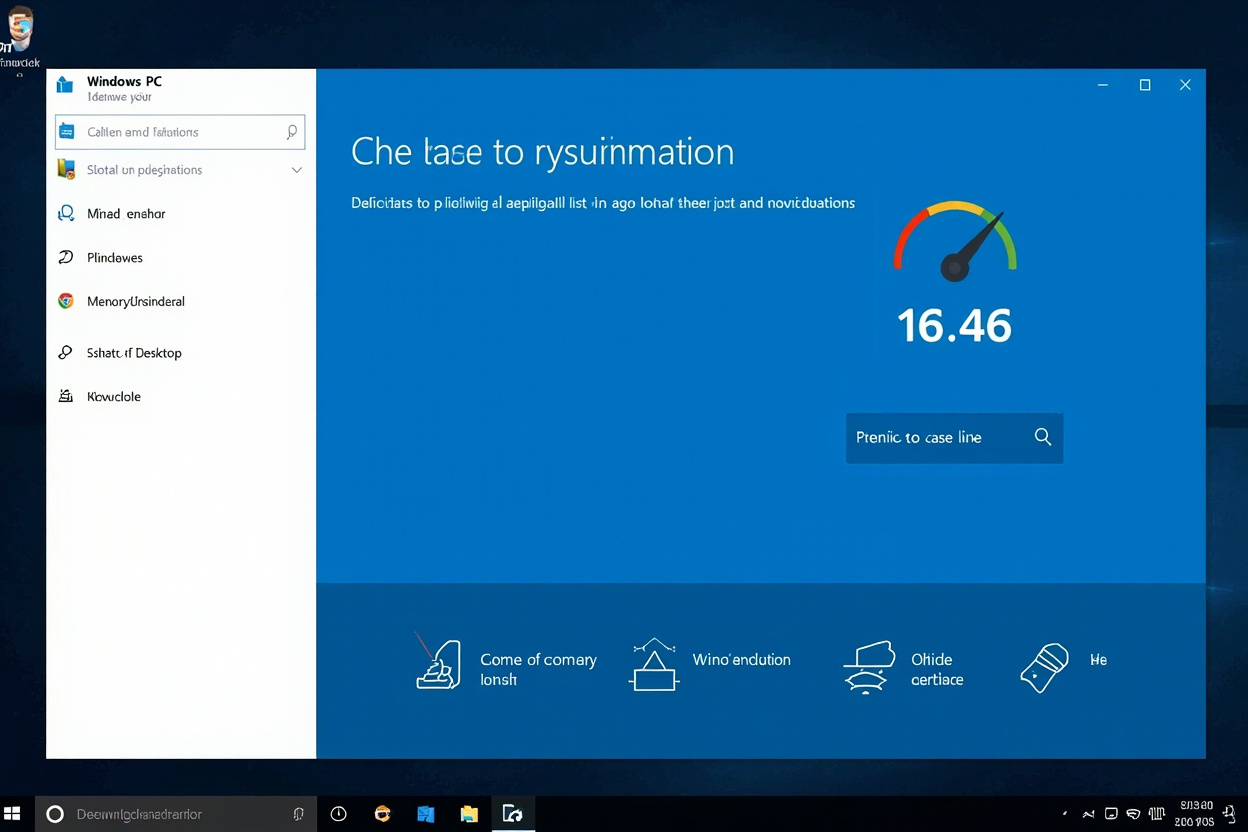Open the Chrome-style 'MenoryUrsinderal' icon
This screenshot has height=832, width=1248.
pyautogui.click(x=66, y=301)
